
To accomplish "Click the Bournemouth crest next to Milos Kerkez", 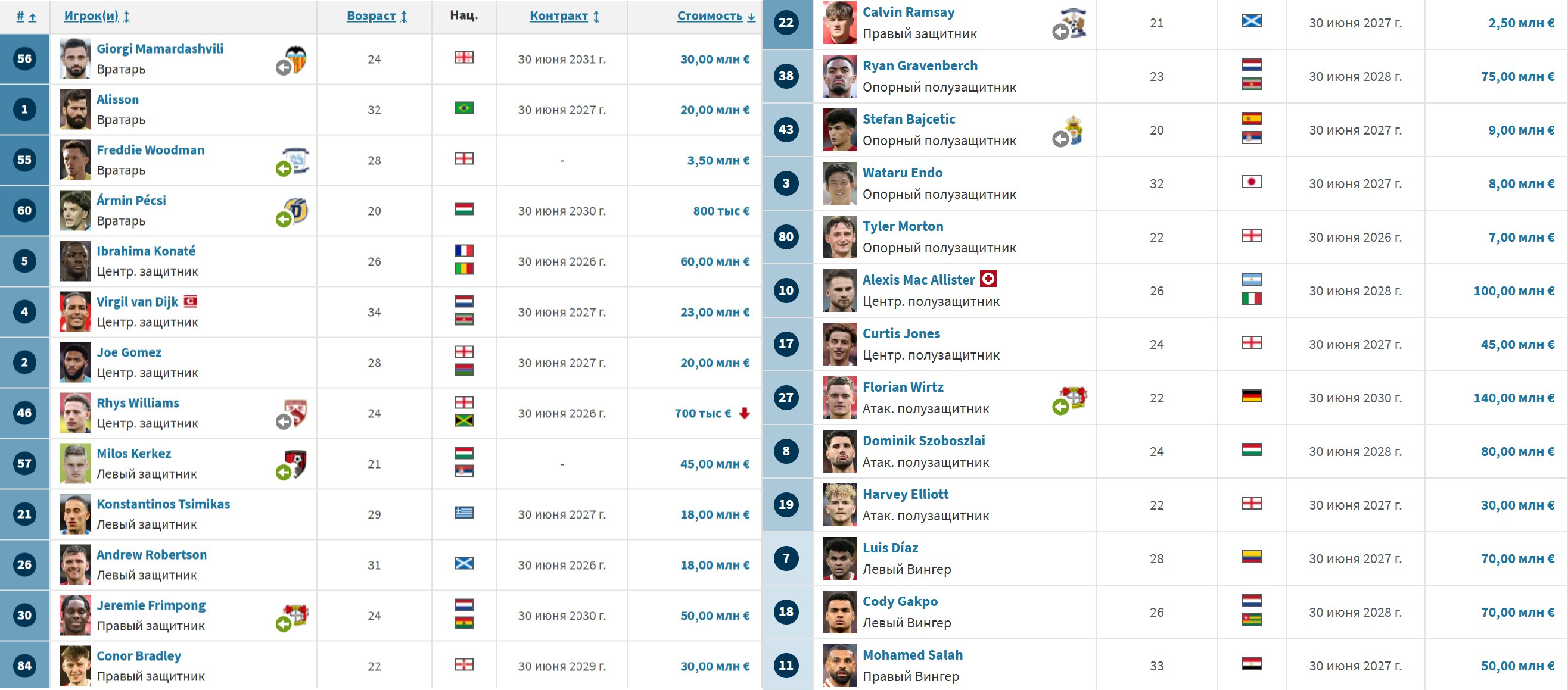I will pyautogui.click(x=297, y=463).
